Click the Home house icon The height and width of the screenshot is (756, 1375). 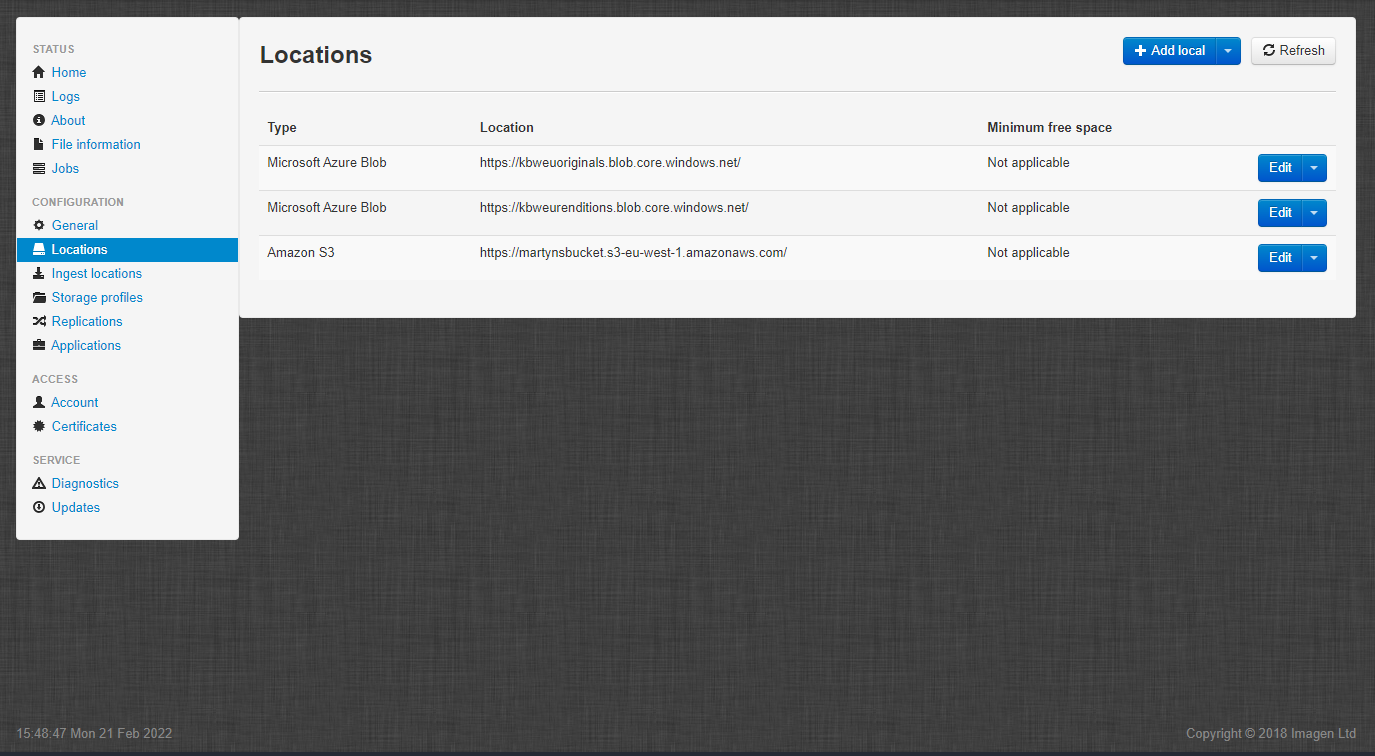[x=39, y=72]
